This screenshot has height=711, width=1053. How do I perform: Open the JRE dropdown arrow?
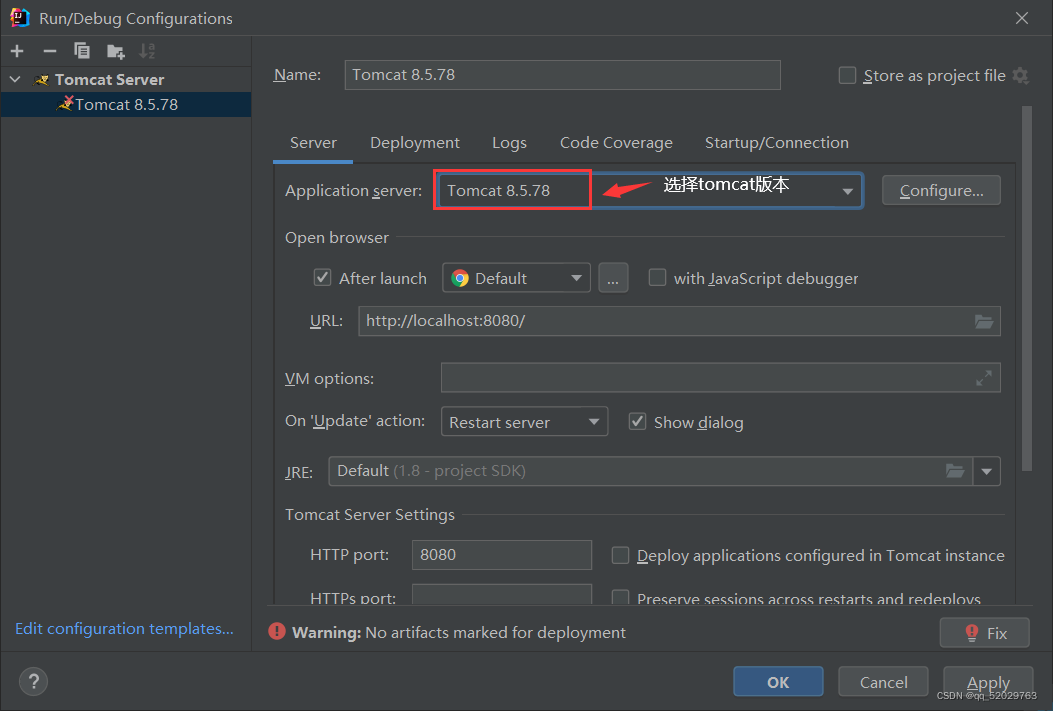click(x=987, y=471)
